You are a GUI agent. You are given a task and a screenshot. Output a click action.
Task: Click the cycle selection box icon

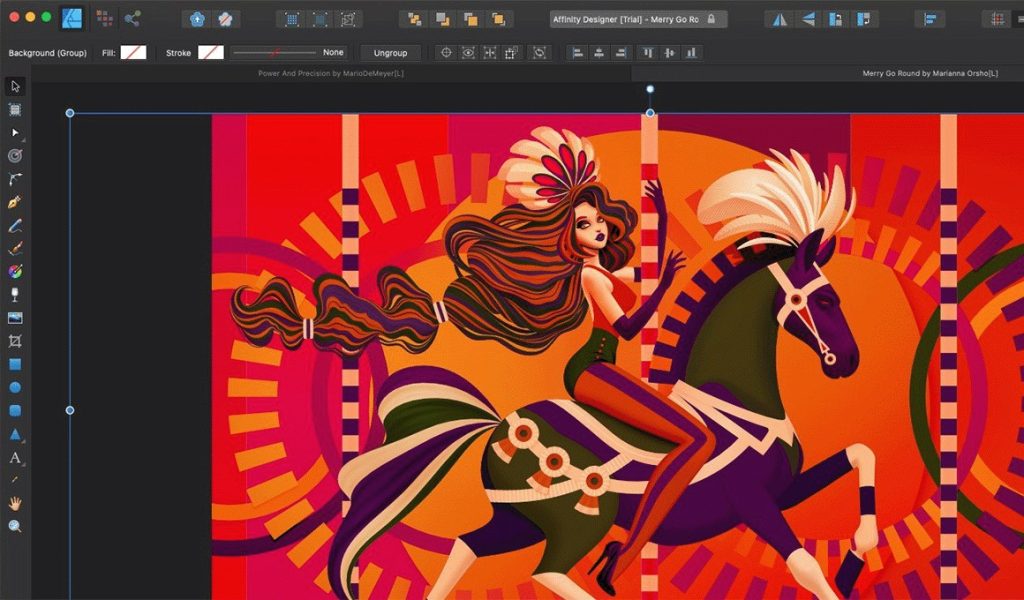539,53
